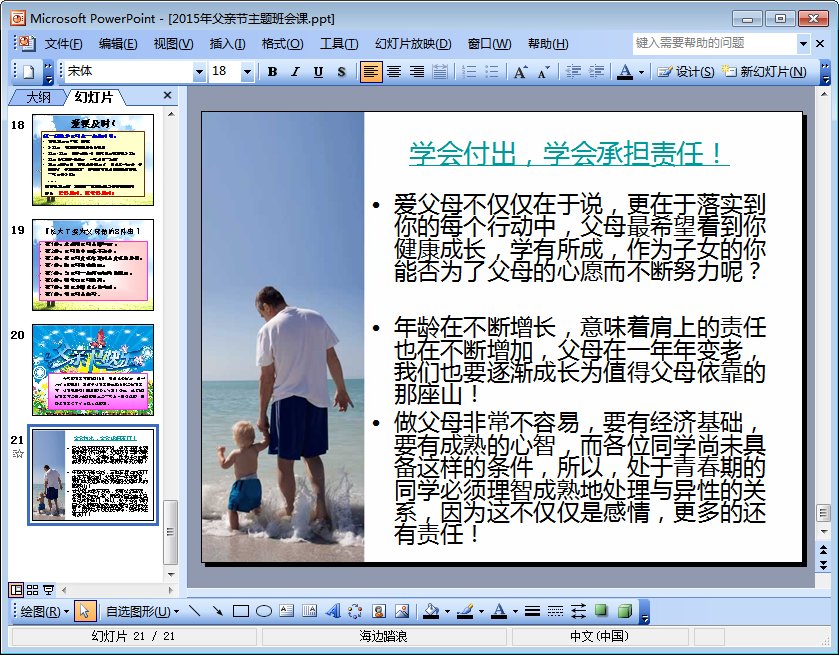Open the 自选图形(U) AutoShapes menu
The height and width of the screenshot is (655, 839).
[142, 611]
